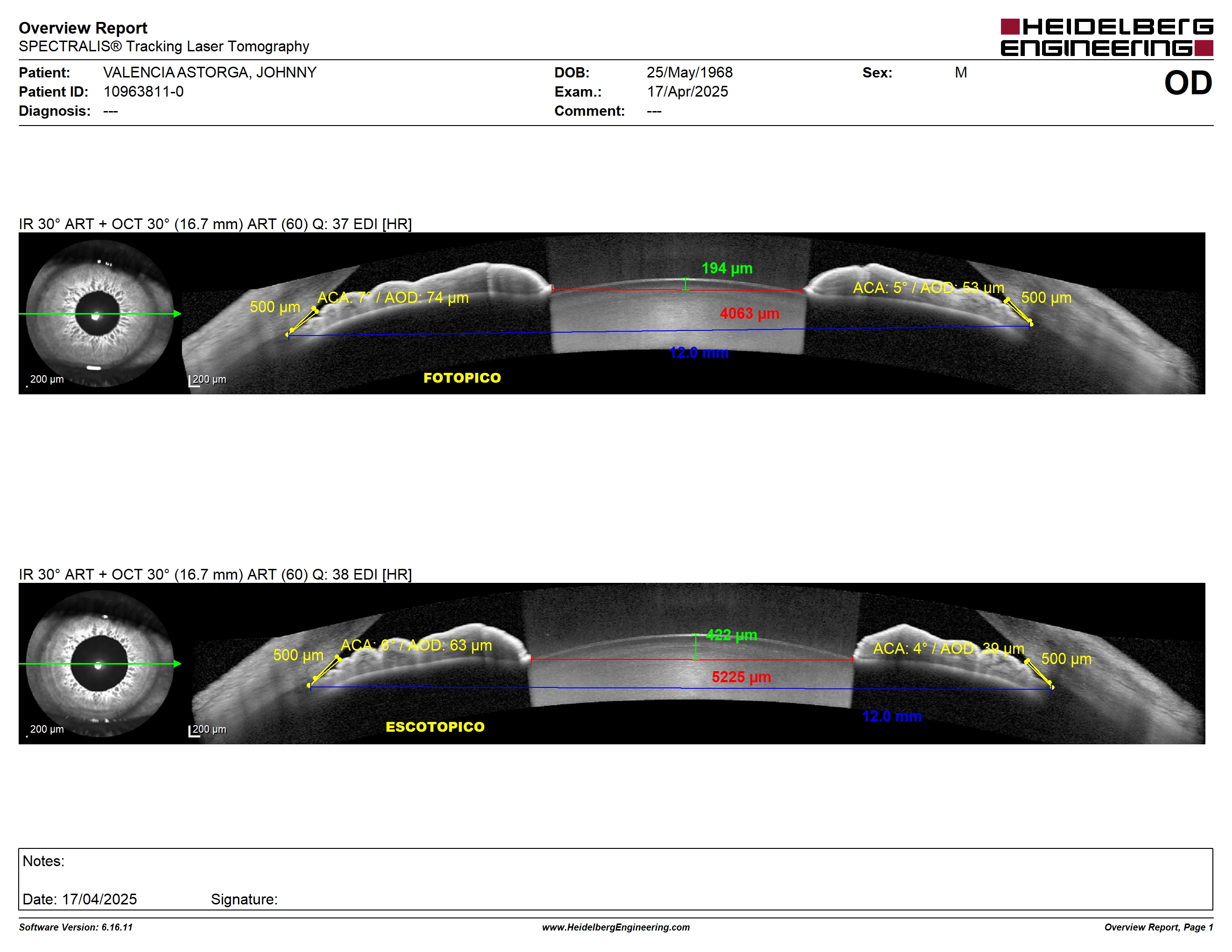This screenshot has height=952, width=1232.
Task: Click SPECTRALIS Tracking Laser Tomography subtitle
Action: click(164, 46)
